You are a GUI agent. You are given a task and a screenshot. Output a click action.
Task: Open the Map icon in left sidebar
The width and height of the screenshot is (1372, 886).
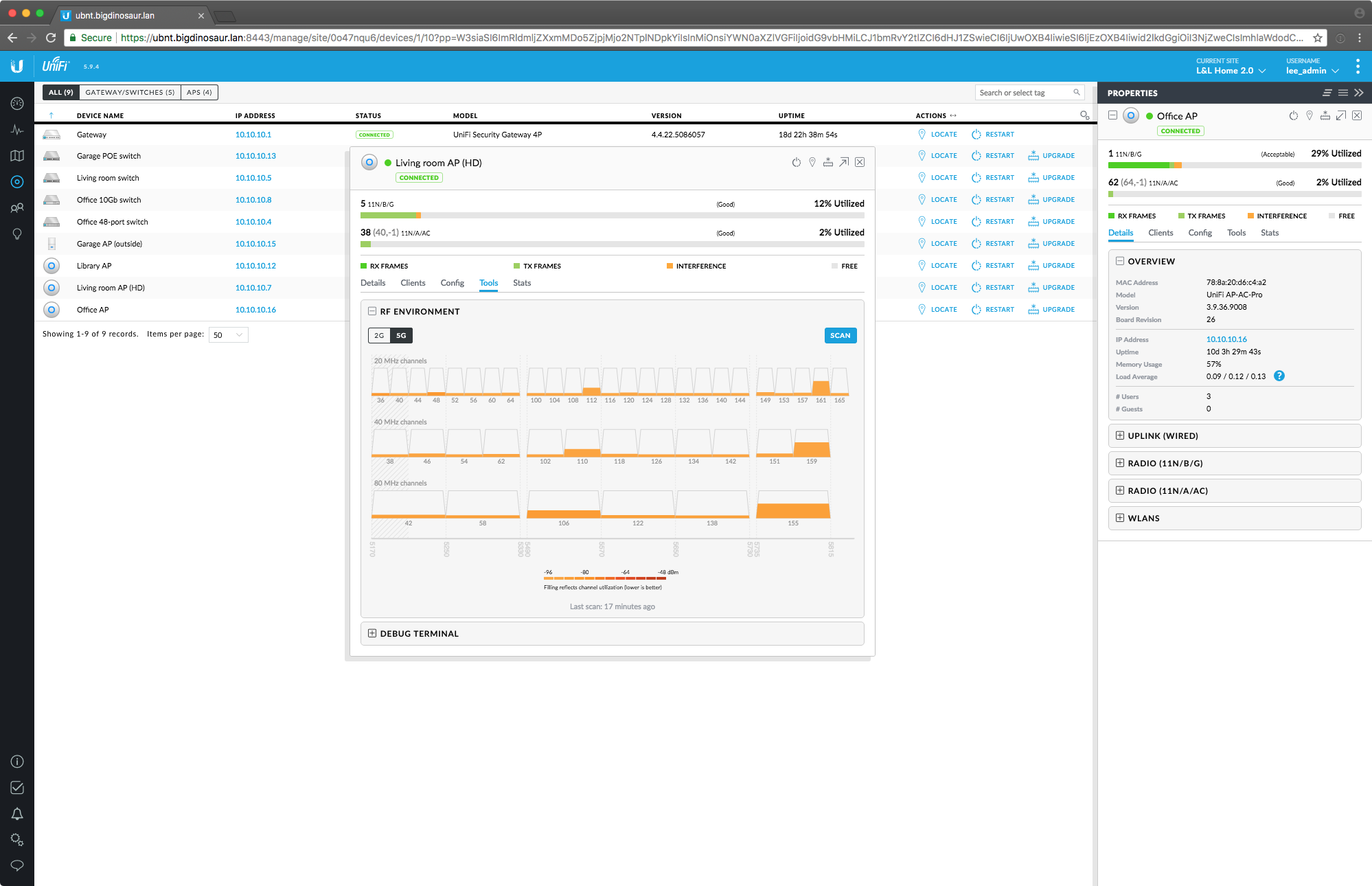17,156
